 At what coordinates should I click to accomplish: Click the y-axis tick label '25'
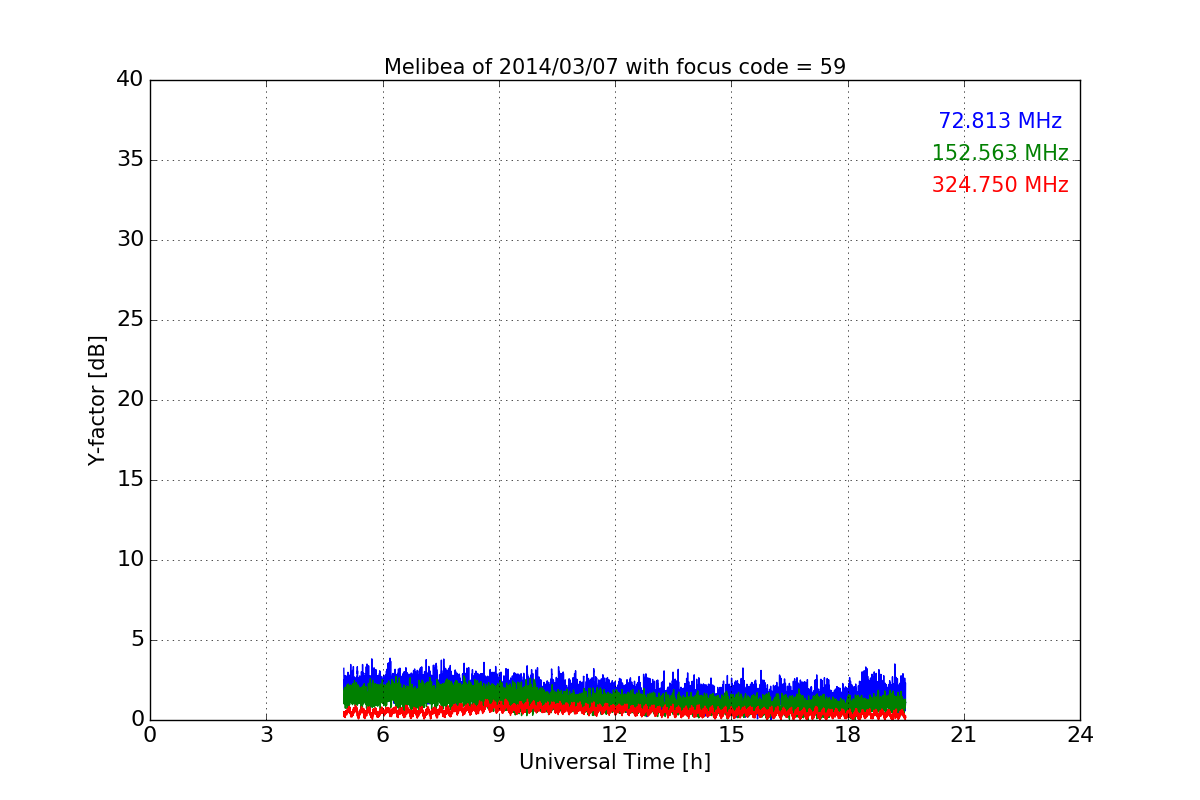pos(130,319)
